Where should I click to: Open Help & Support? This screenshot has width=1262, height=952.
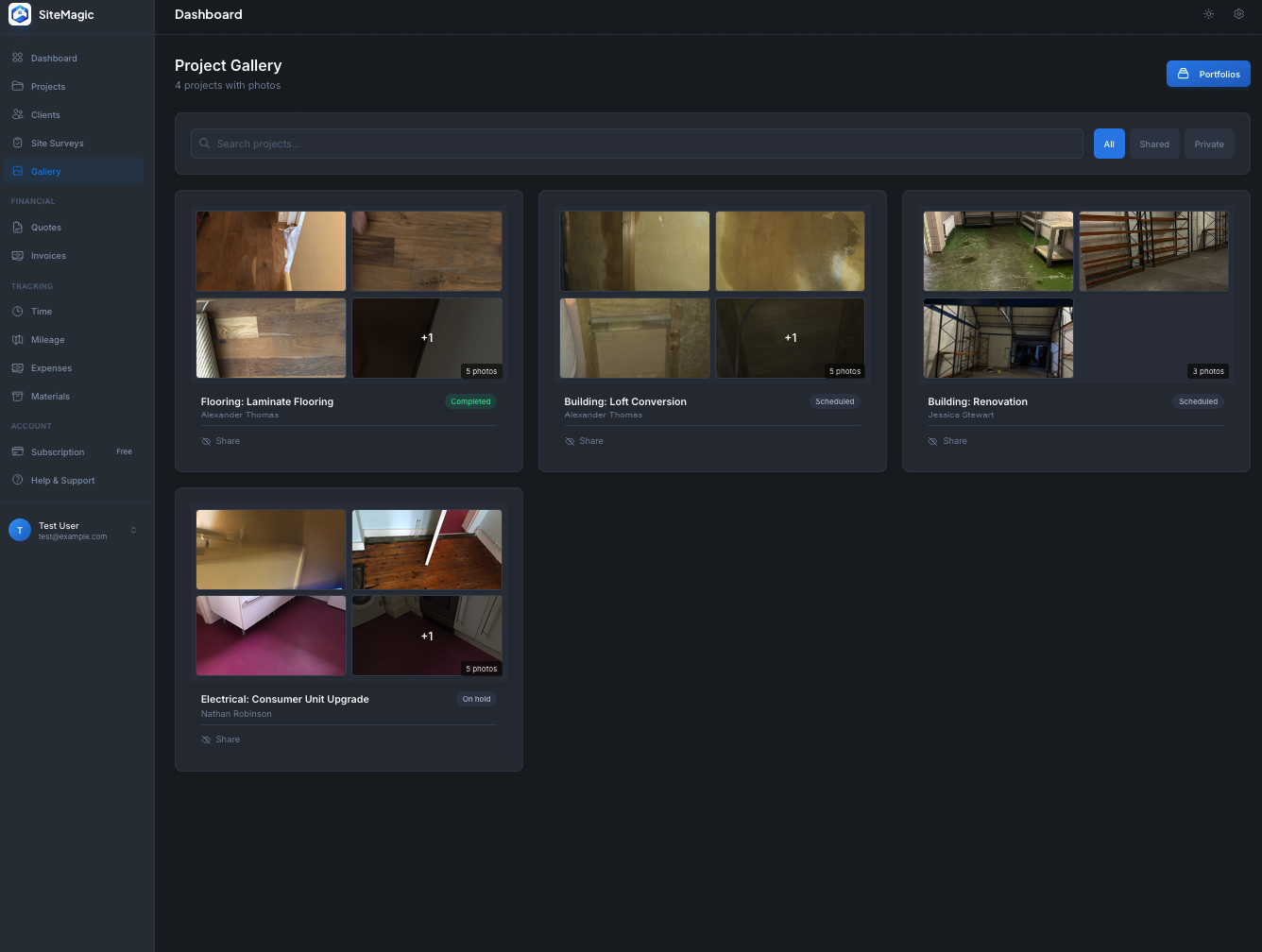click(x=62, y=480)
